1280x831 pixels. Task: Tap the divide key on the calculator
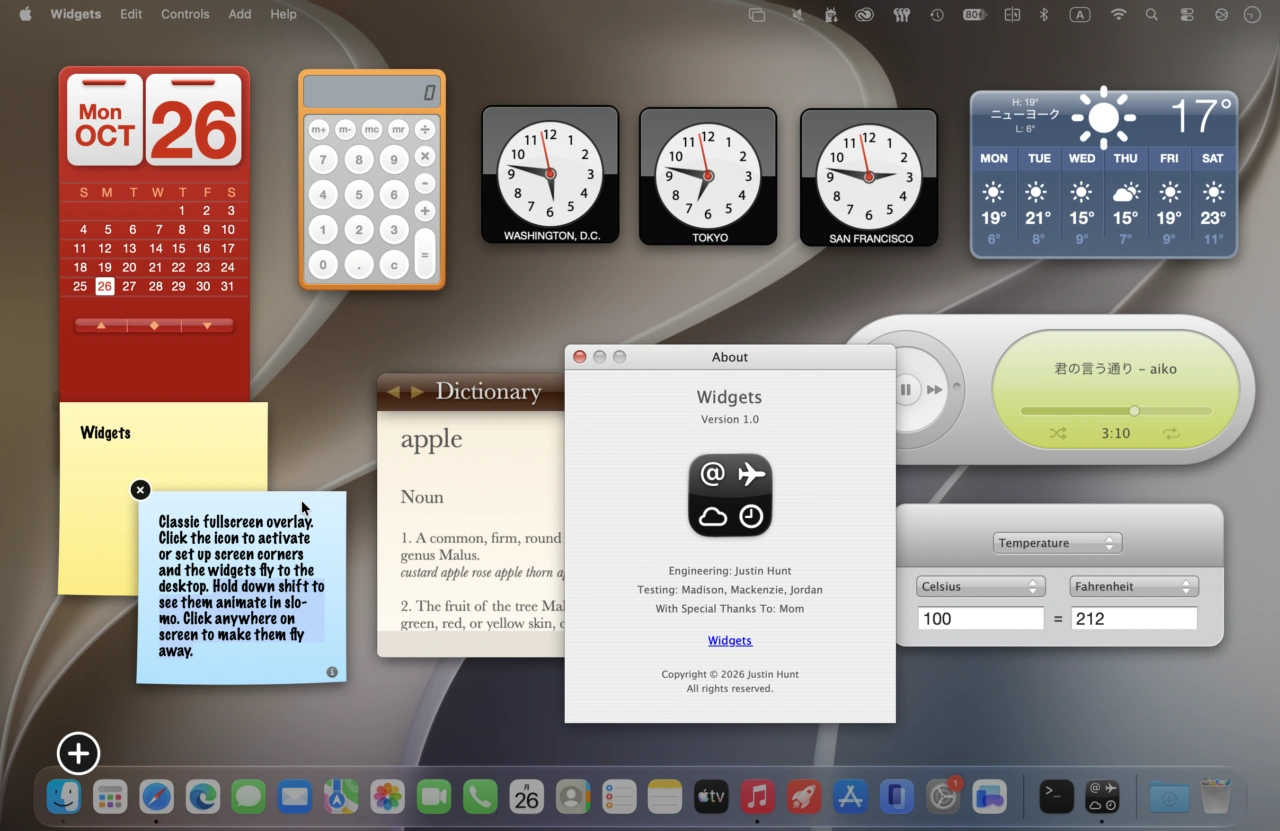[425, 129]
